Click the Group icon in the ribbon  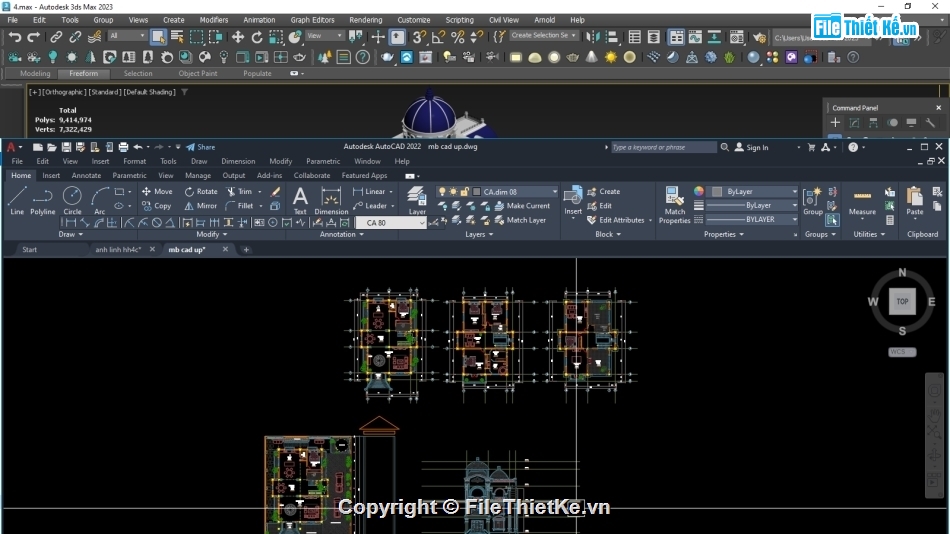812,201
